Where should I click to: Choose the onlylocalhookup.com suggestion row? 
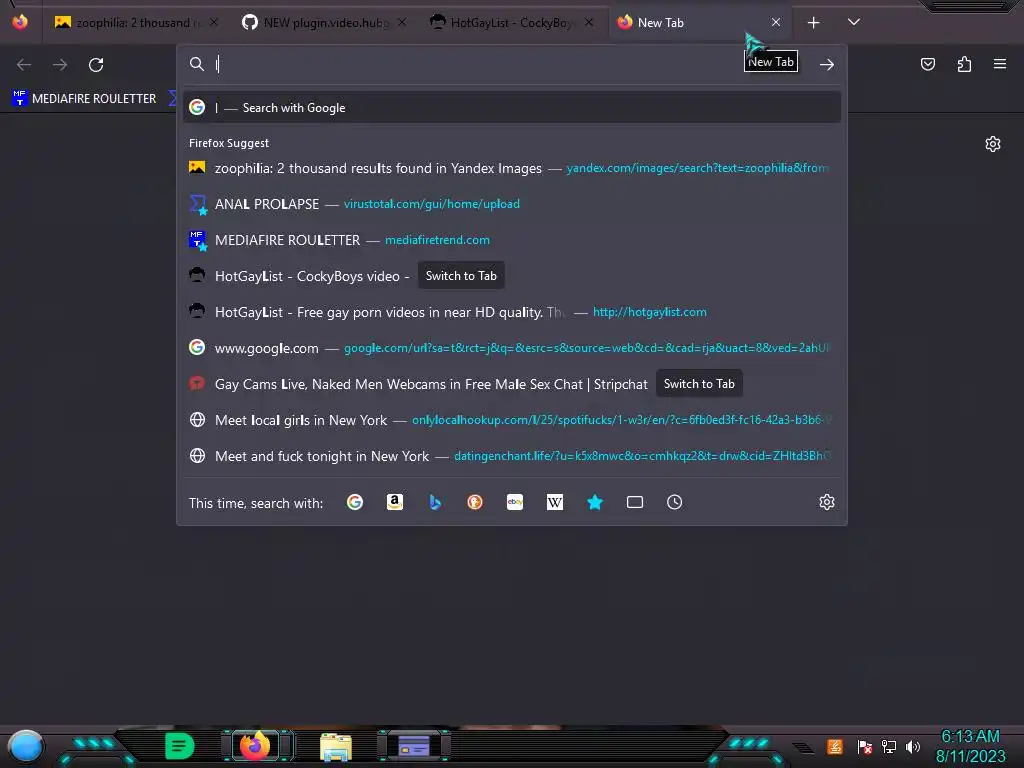(x=512, y=420)
